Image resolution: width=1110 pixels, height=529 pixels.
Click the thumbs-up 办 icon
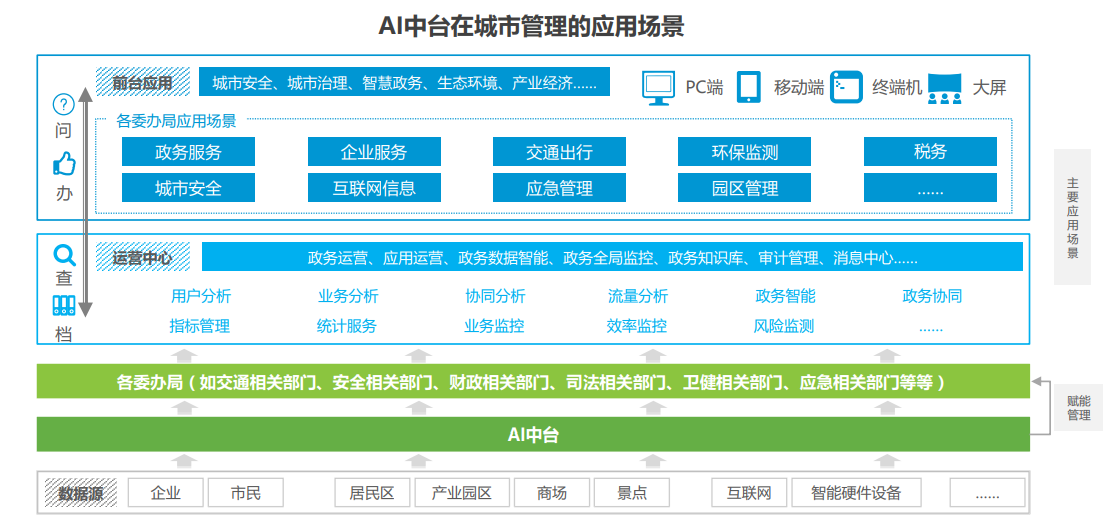[64, 163]
